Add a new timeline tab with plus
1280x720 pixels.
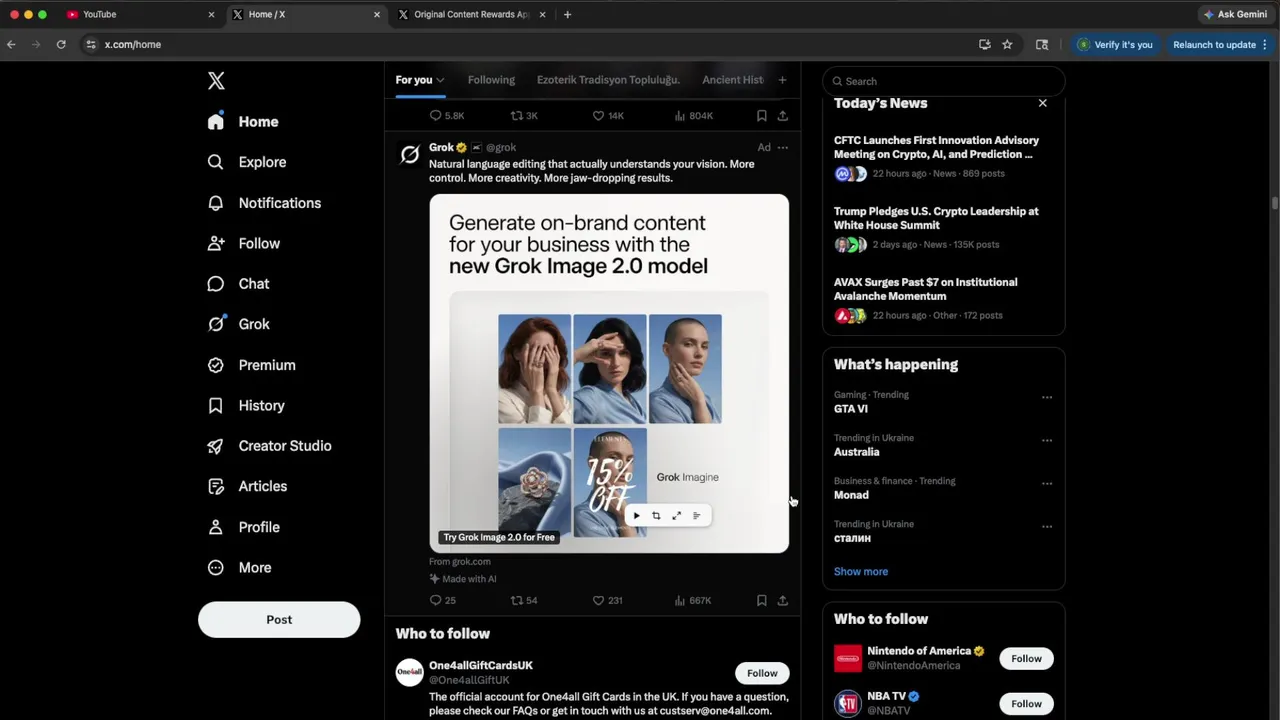pos(782,80)
